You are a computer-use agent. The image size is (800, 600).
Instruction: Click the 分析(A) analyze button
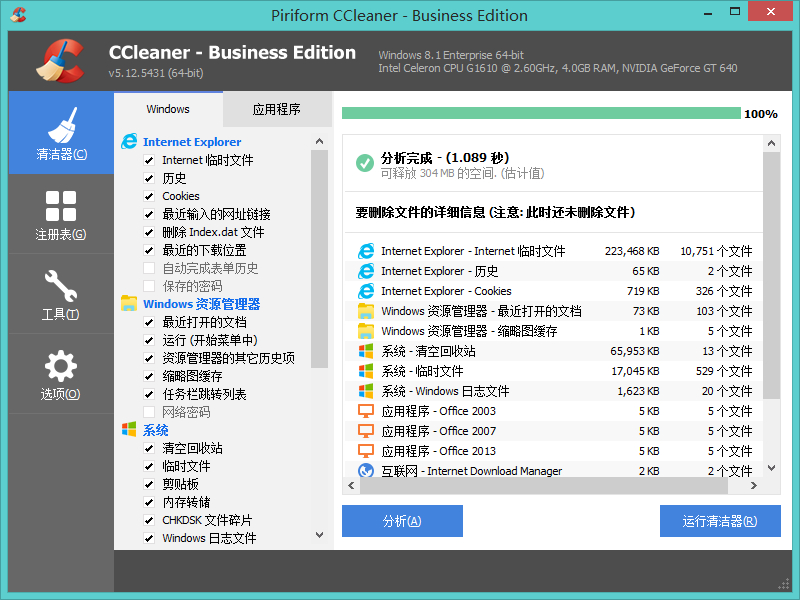coord(402,521)
